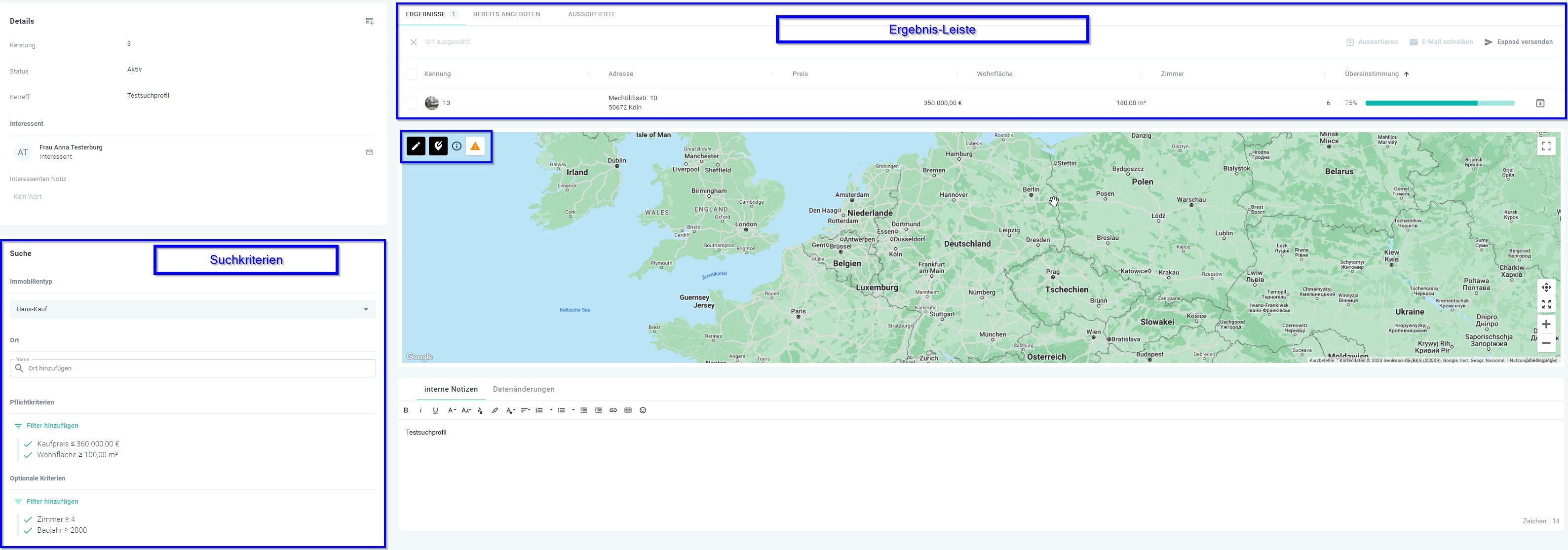This screenshot has width=1568, height=550.
Task: Click the insert link icon in editor
Action: [x=613, y=410]
